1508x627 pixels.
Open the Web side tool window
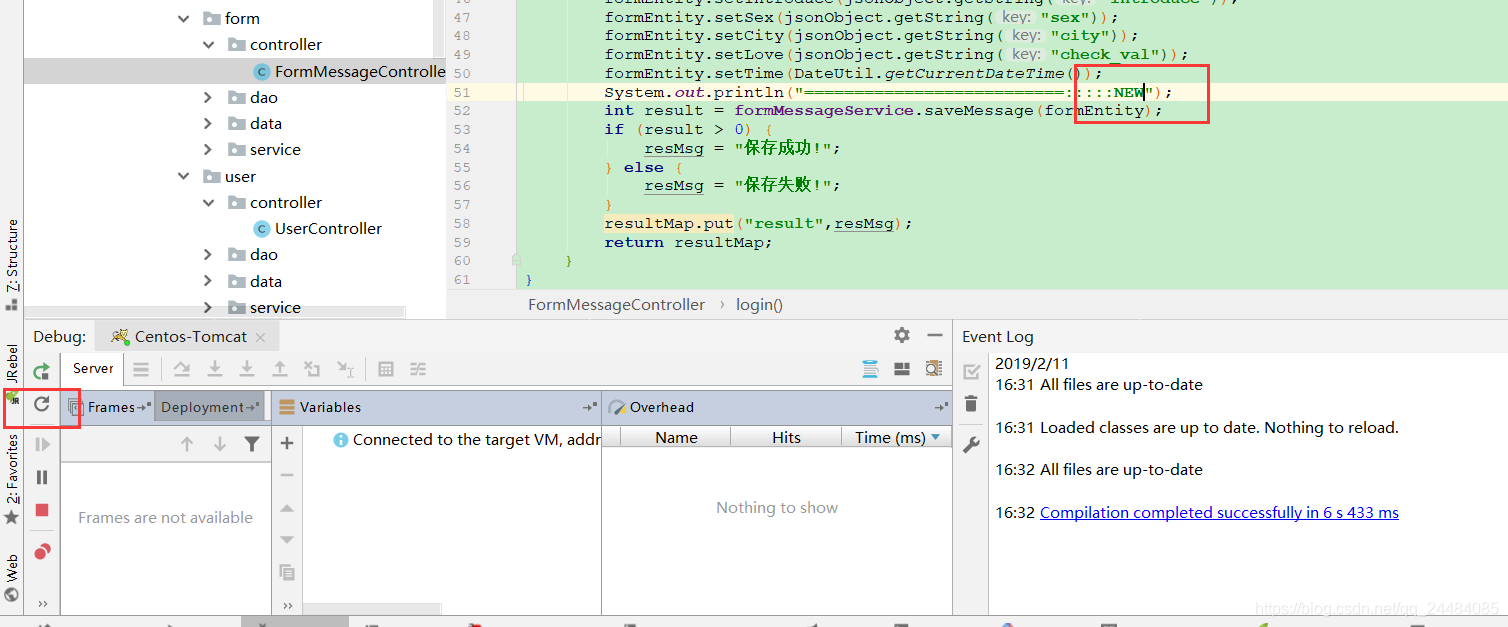click(x=12, y=577)
